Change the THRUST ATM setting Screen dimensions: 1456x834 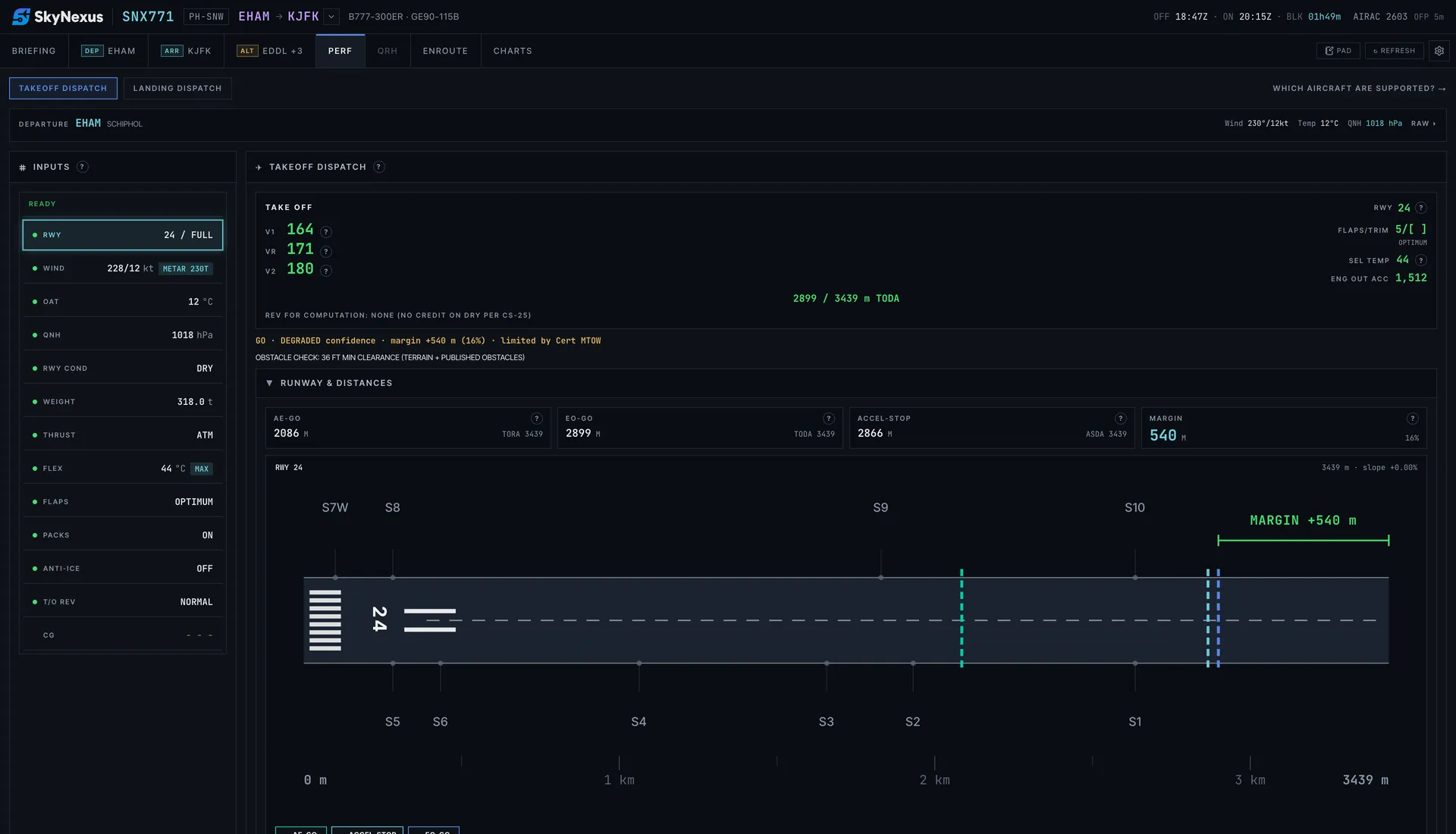click(x=123, y=435)
